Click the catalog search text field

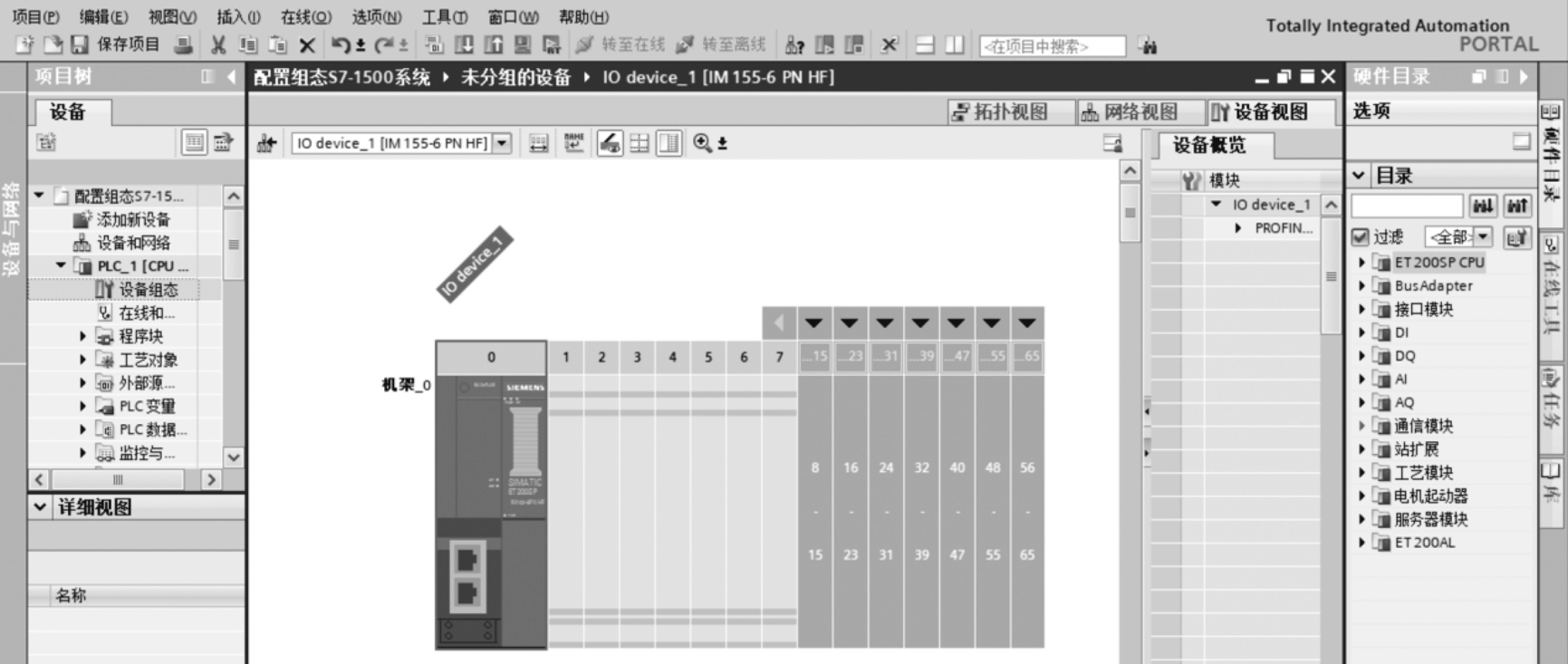(x=1407, y=206)
